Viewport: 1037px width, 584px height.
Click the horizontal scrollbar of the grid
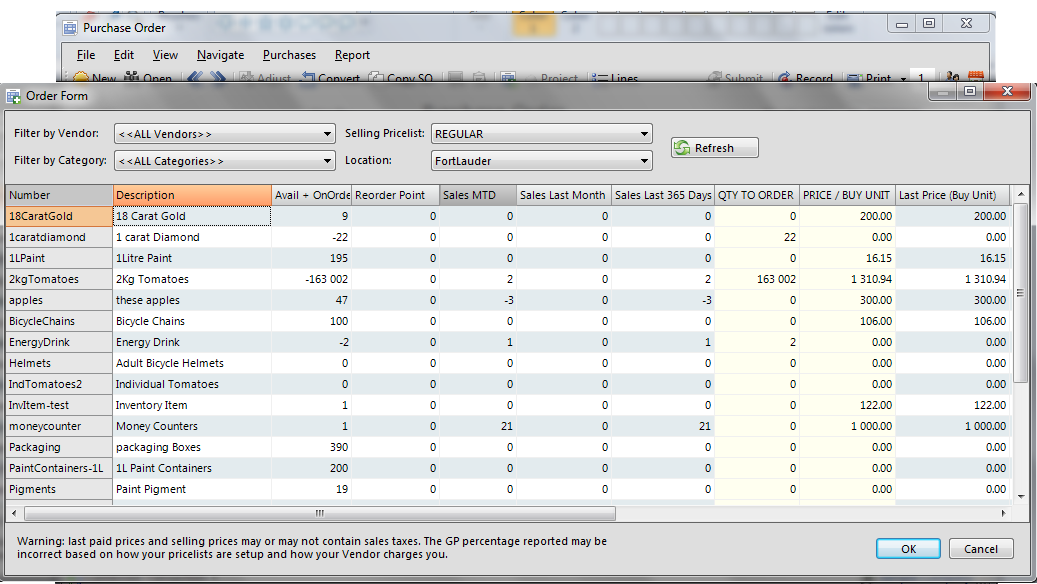tap(320, 513)
